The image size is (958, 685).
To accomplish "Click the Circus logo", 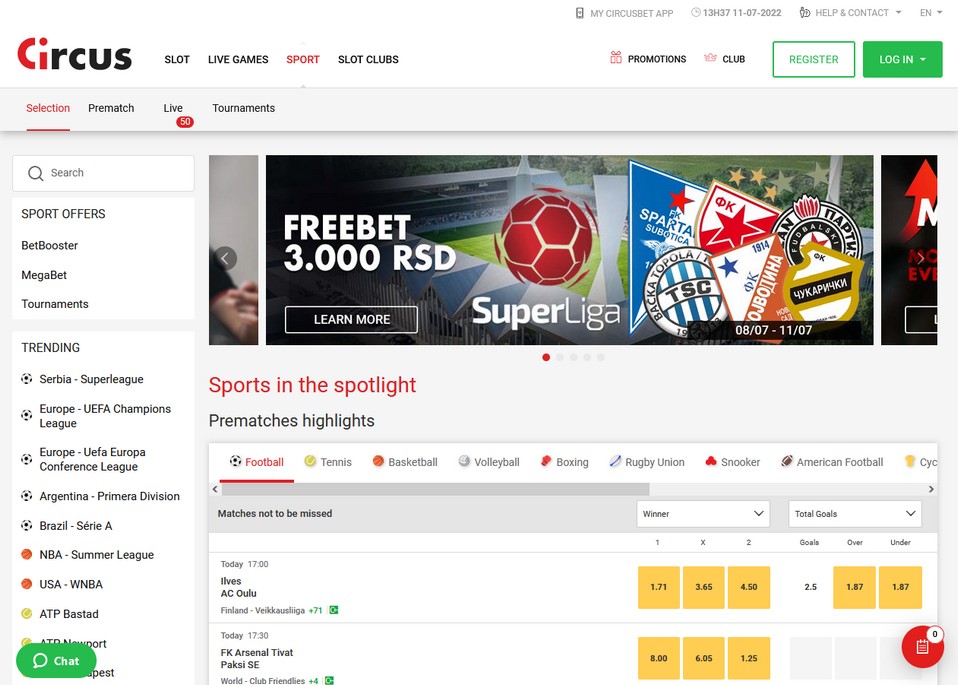I will click(75, 54).
